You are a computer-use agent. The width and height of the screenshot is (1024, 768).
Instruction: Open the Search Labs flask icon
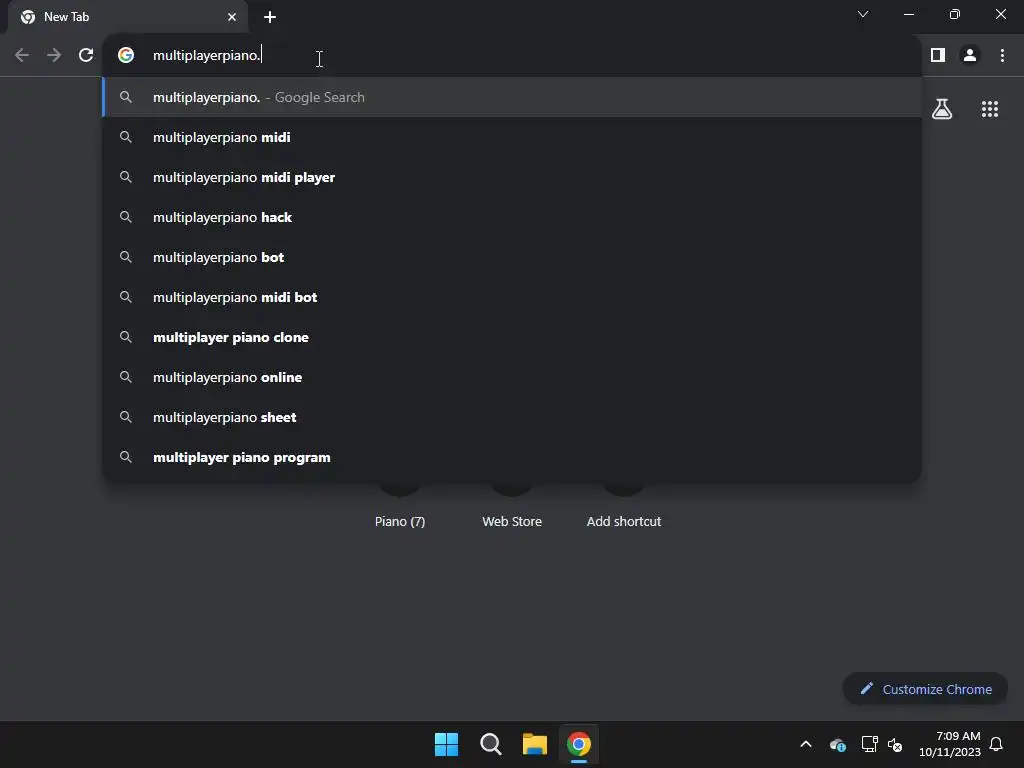(x=942, y=109)
